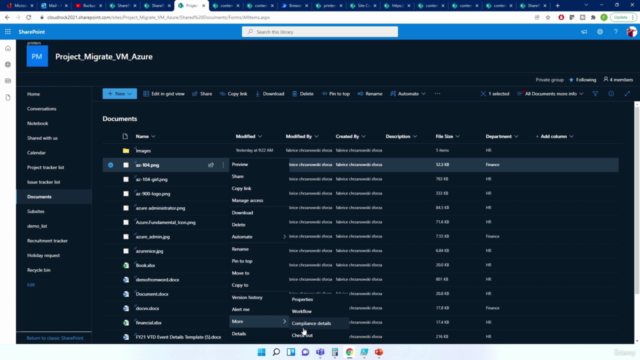Viewport: 640px width, 360px height.
Task: Open Recycle bin in left navigation
Action: click(x=39, y=270)
